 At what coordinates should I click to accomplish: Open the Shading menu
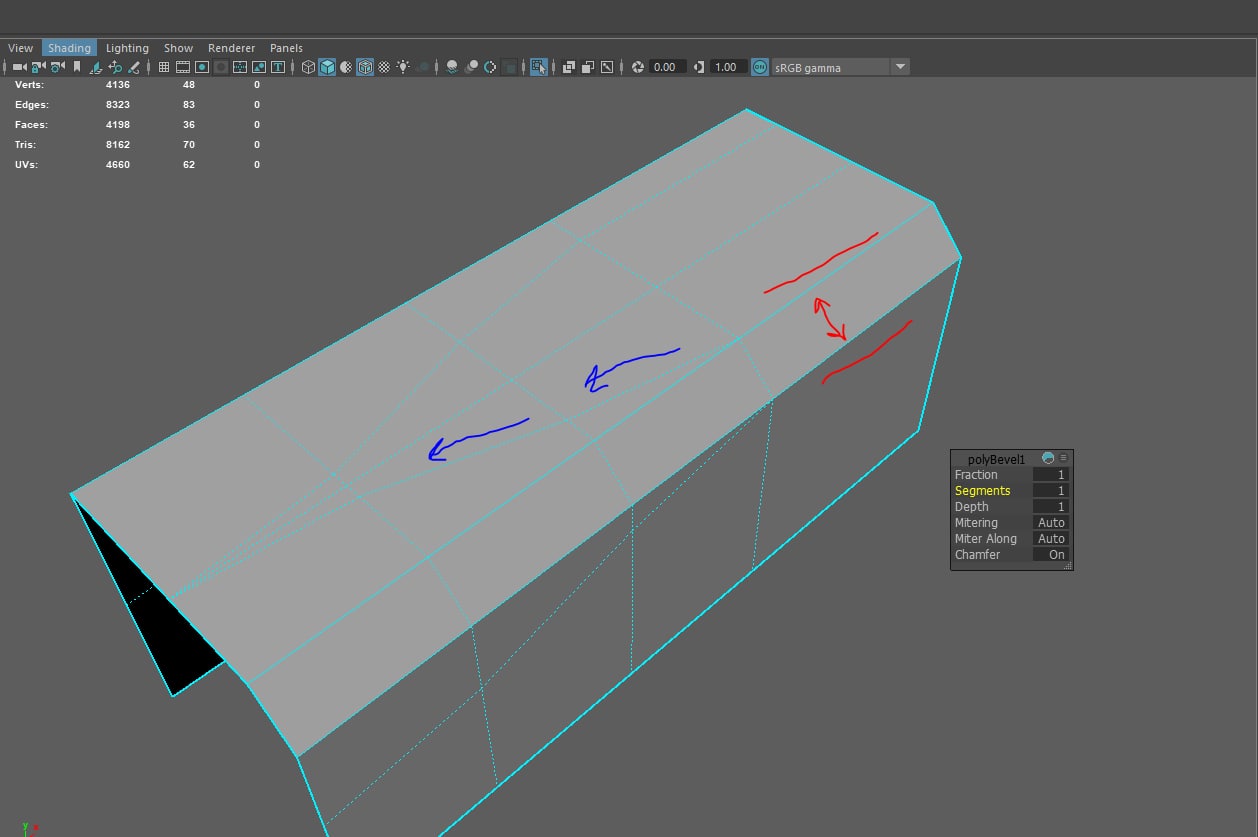pyautogui.click(x=69, y=48)
